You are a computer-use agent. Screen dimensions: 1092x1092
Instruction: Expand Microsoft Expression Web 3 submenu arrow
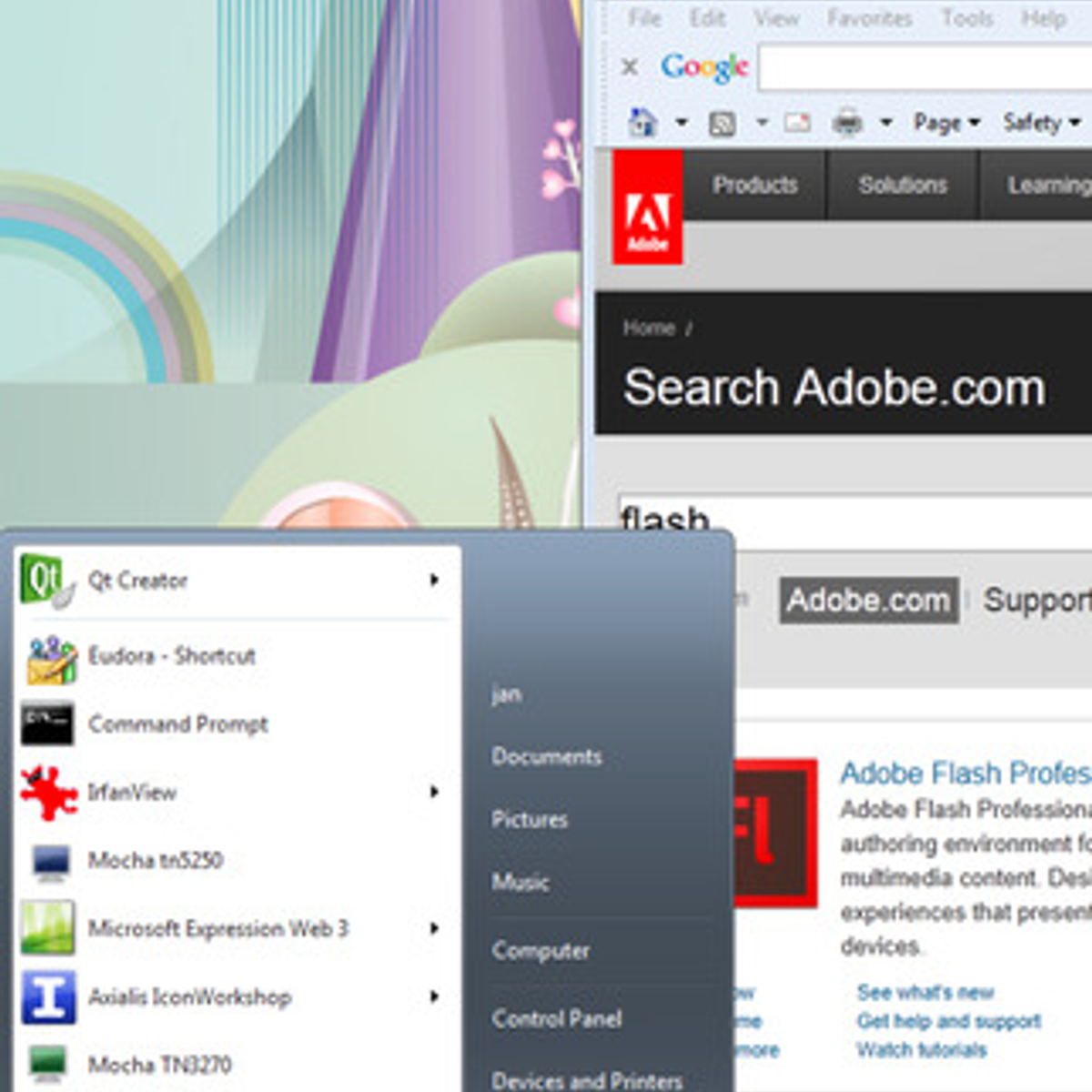(x=435, y=928)
